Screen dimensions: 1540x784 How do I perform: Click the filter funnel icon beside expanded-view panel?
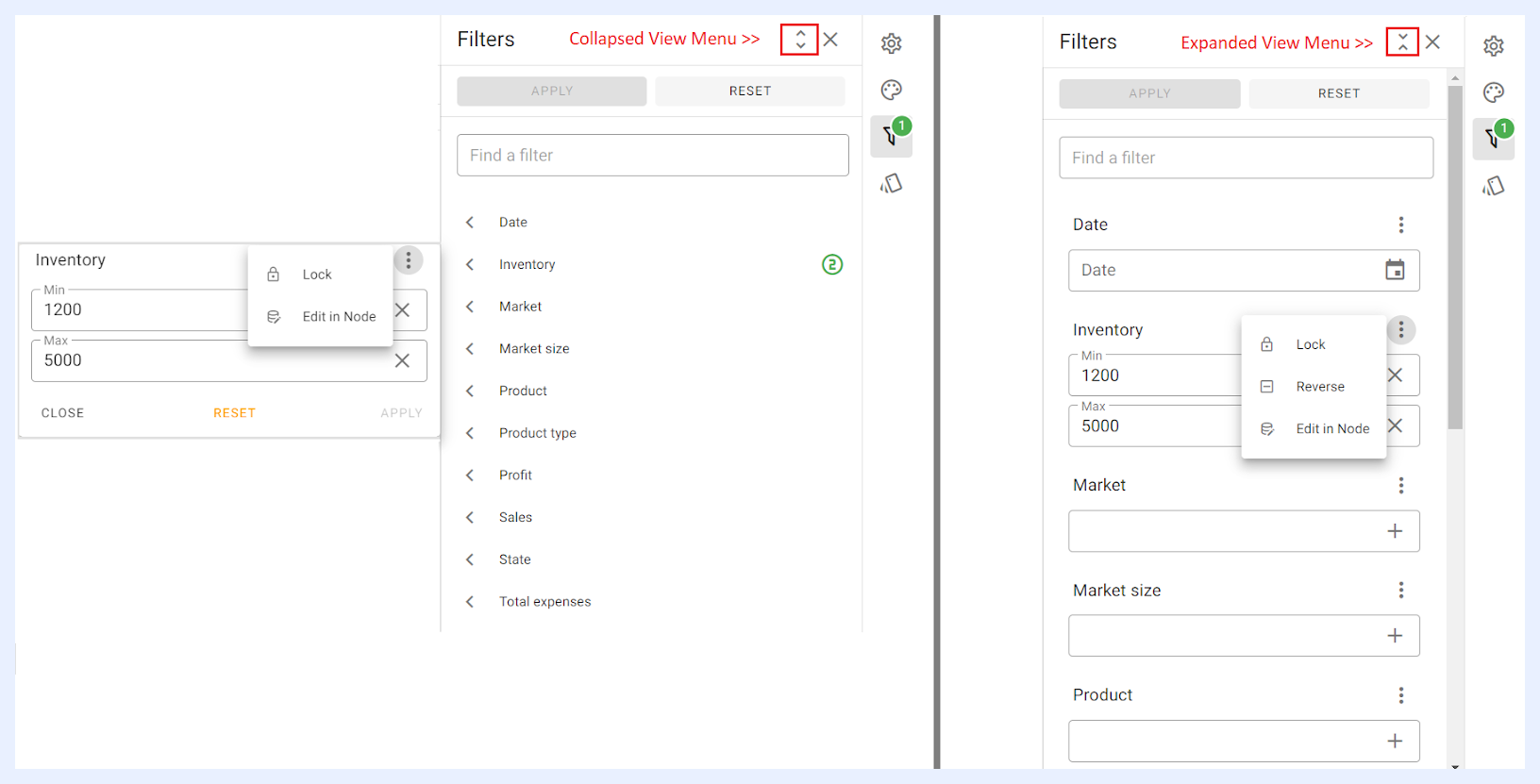click(1494, 140)
